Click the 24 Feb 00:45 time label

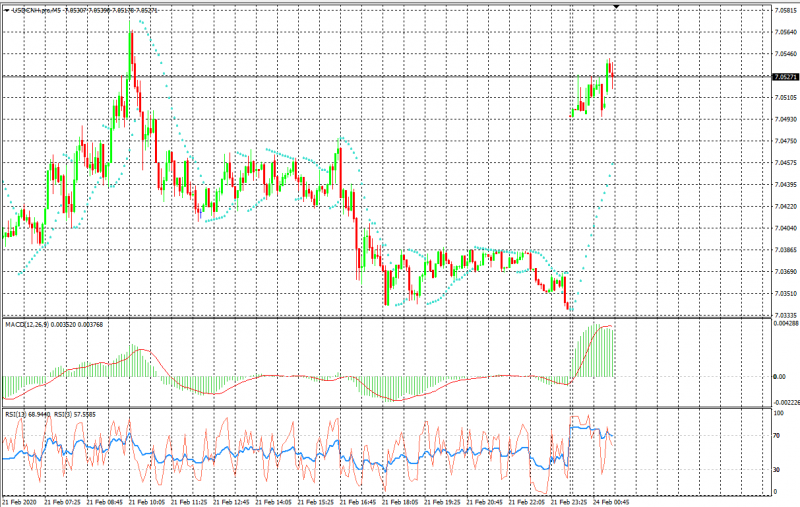(607, 501)
